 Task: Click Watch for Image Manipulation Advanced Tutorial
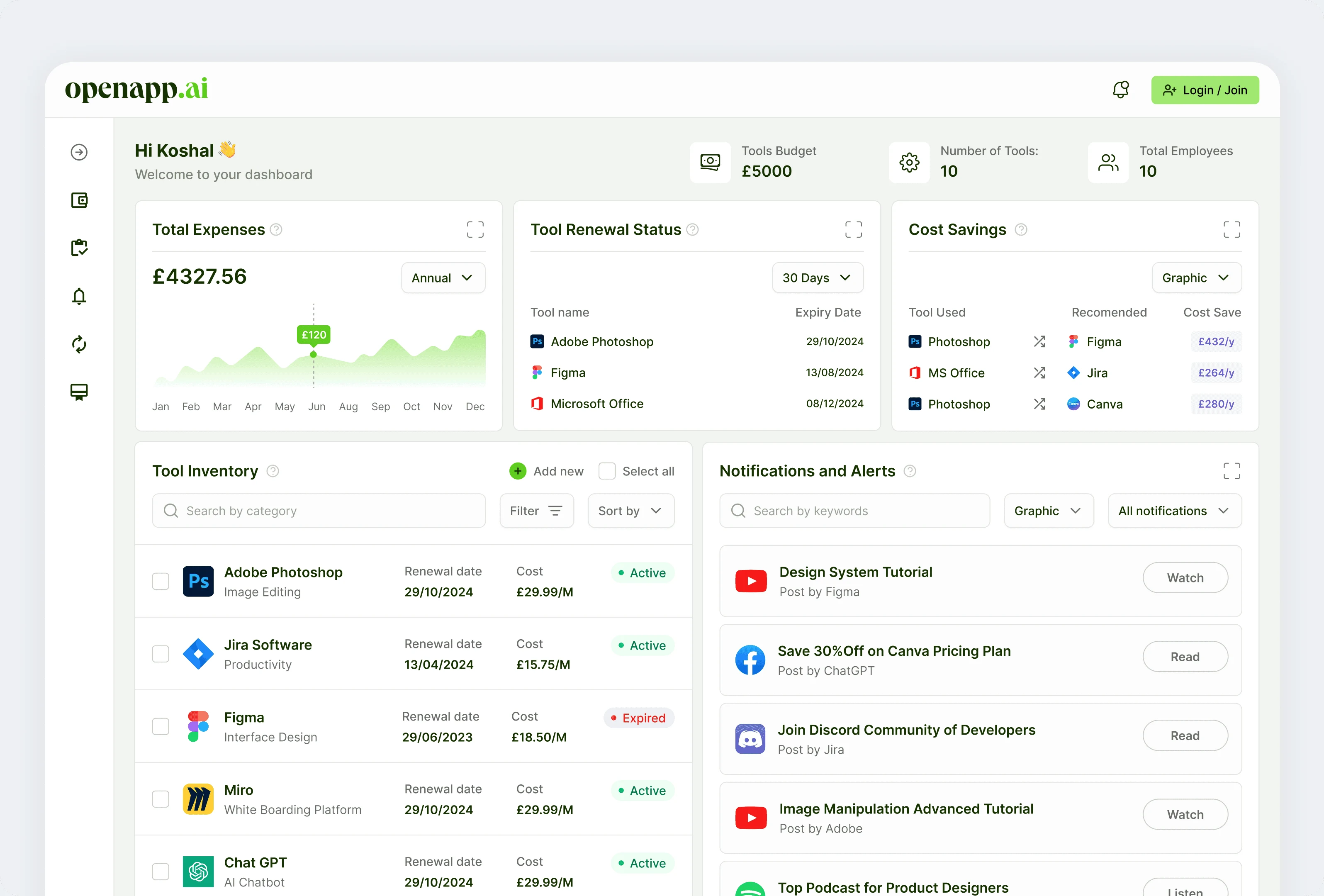pos(1185,815)
